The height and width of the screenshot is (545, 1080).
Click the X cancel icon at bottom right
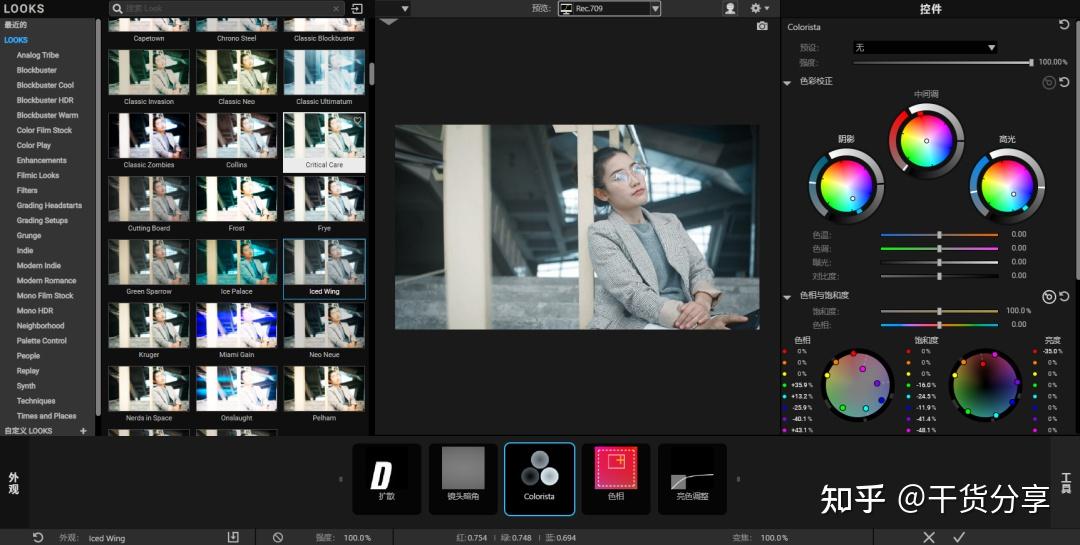click(929, 537)
